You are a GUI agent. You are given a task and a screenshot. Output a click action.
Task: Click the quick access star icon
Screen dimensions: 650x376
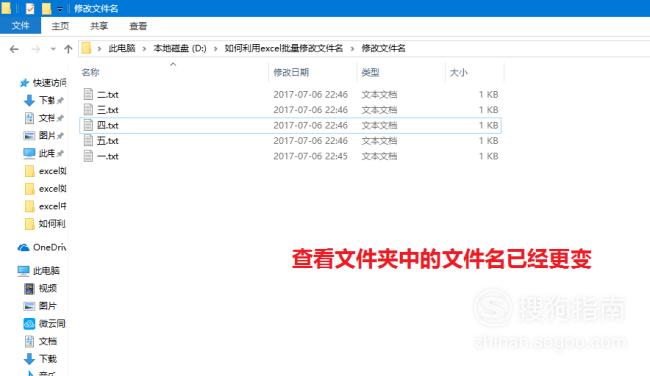pyautogui.click(x=24, y=83)
